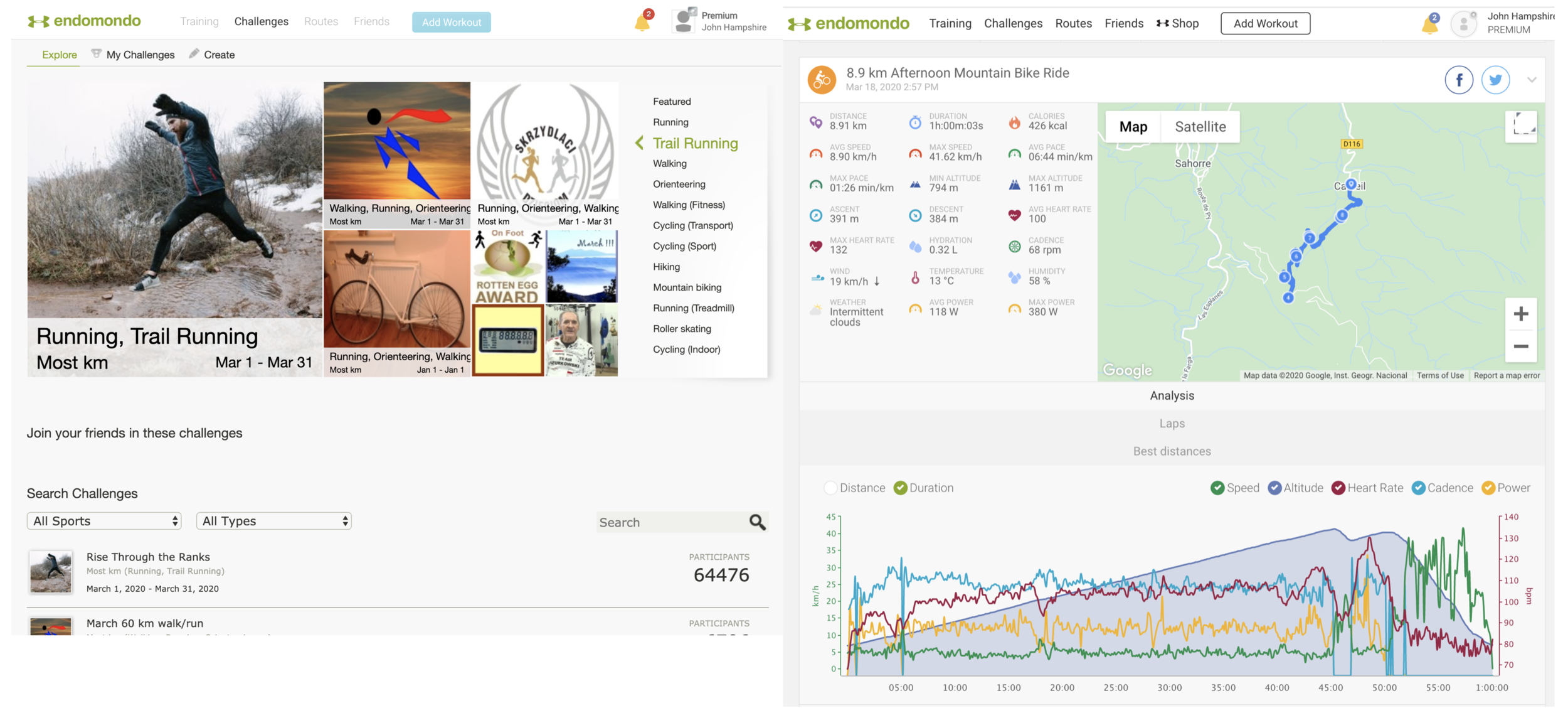Select the Roller skating category
The height and width of the screenshot is (718, 1568).
tap(682, 329)
